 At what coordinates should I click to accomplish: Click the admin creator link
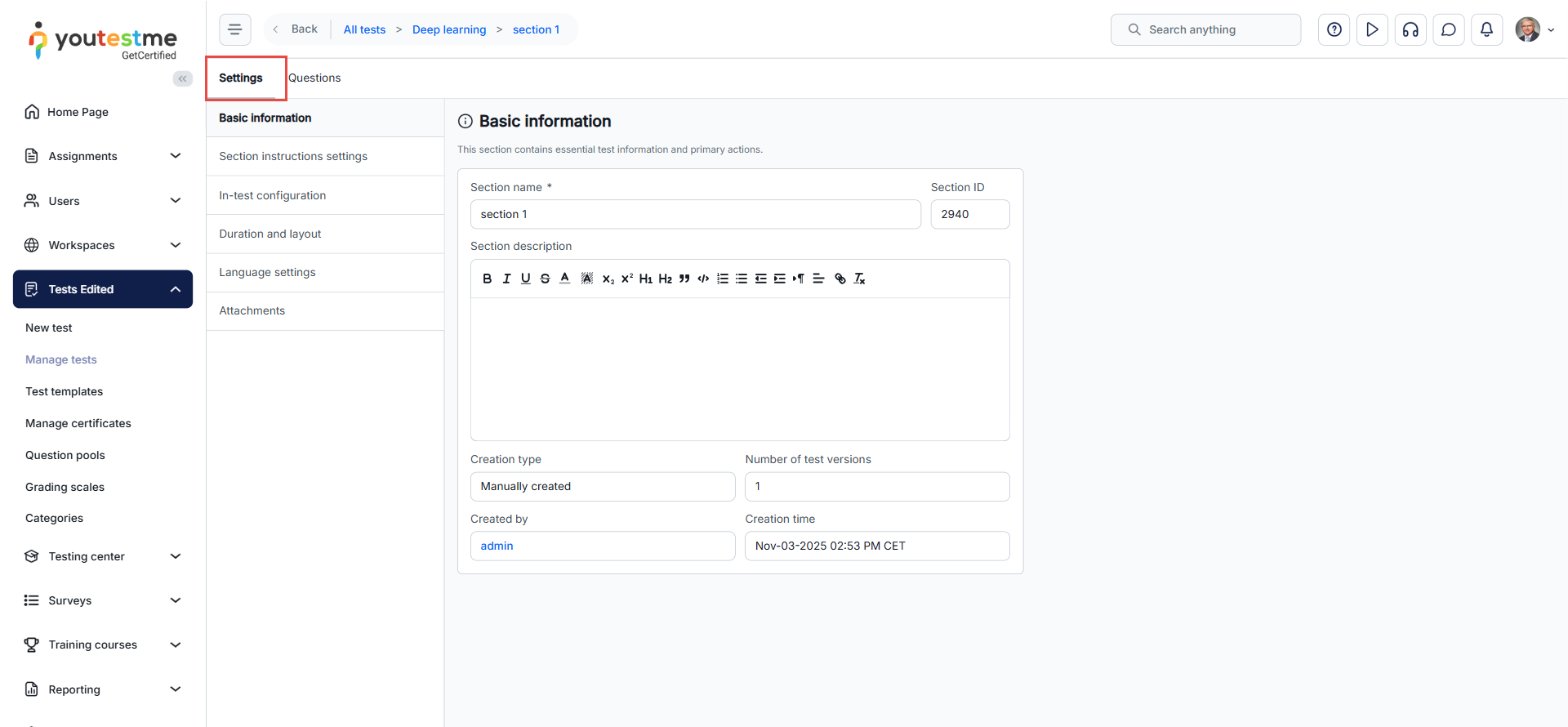(x=497, y=546)
